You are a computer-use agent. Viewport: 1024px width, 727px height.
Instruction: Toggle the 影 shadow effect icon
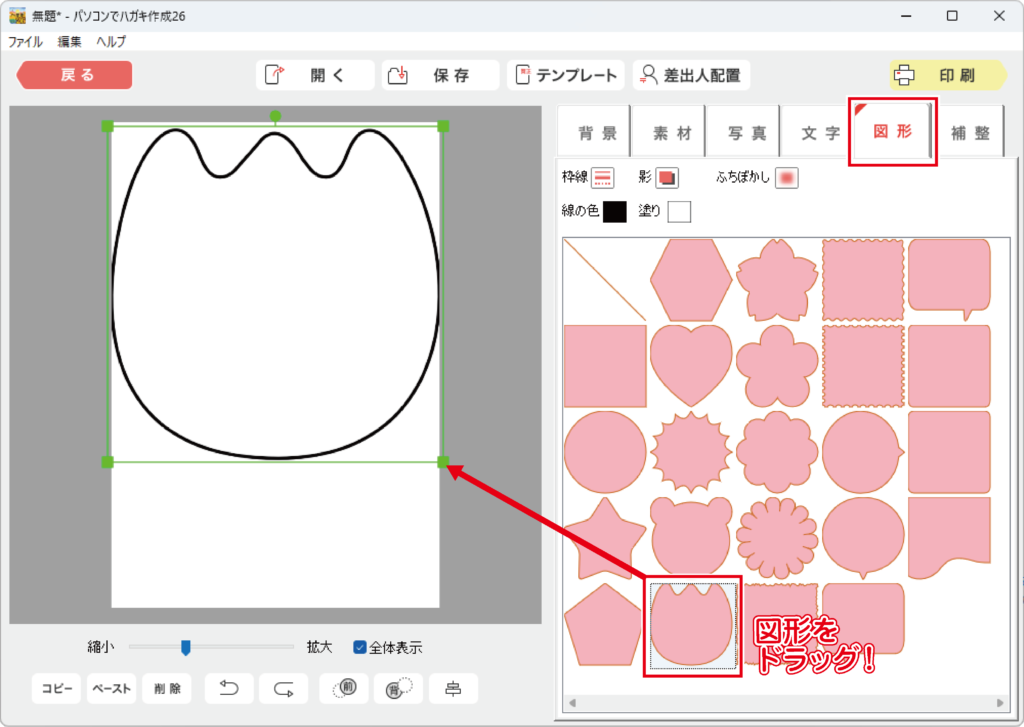click(667, 178)
